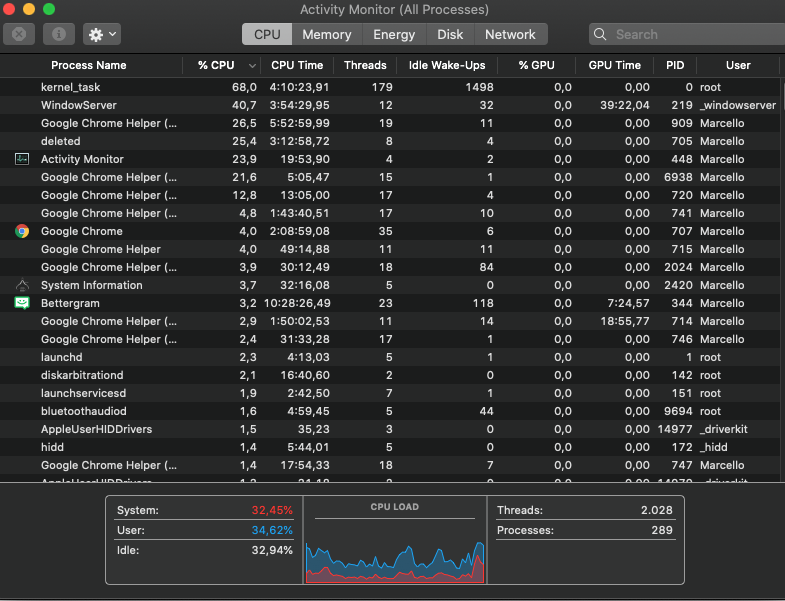Select the WindowServer process row
The height and width of the screenshot is (601, 785).
(x=390, y=105)
